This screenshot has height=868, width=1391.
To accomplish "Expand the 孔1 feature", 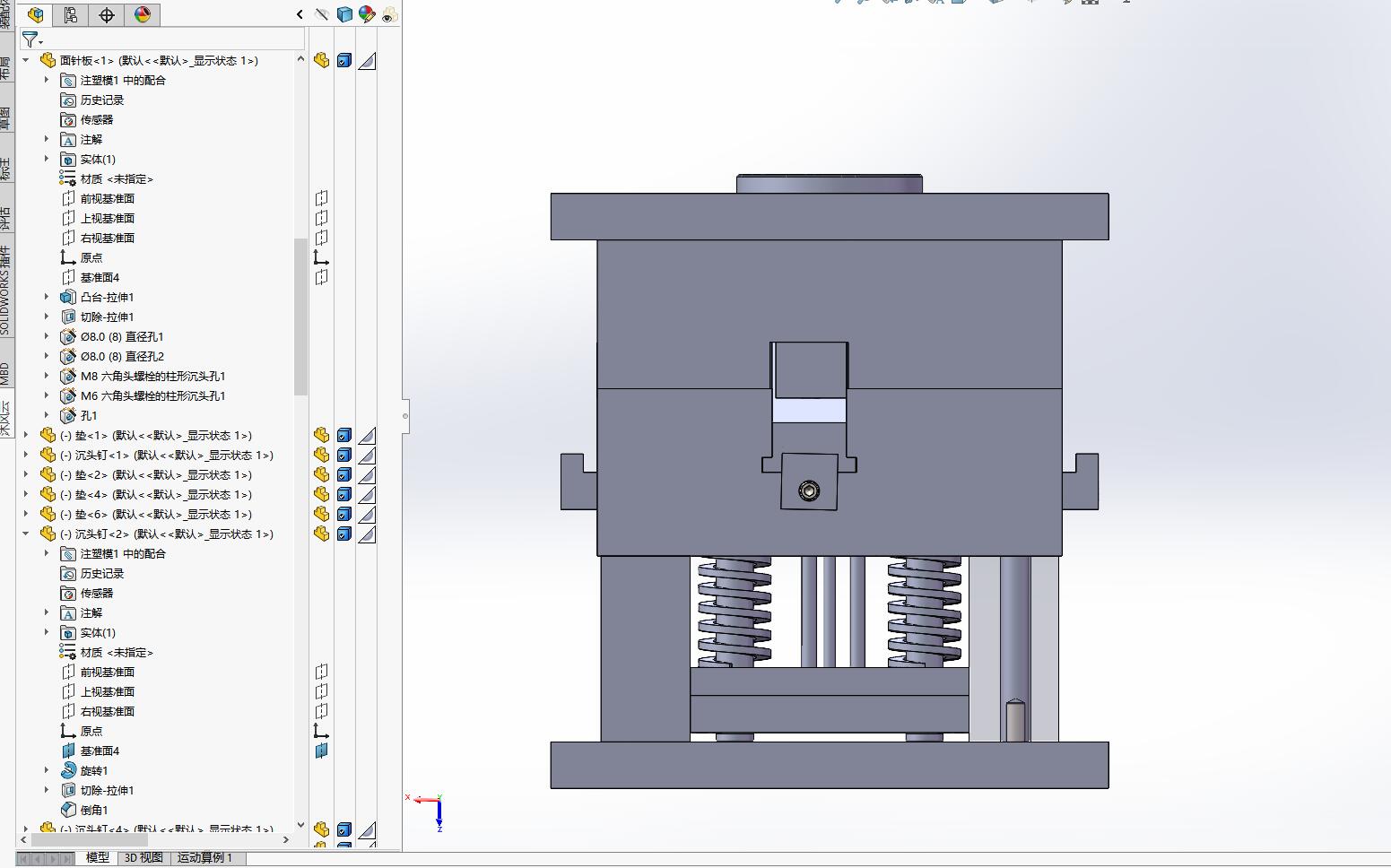I will [47, 415].
